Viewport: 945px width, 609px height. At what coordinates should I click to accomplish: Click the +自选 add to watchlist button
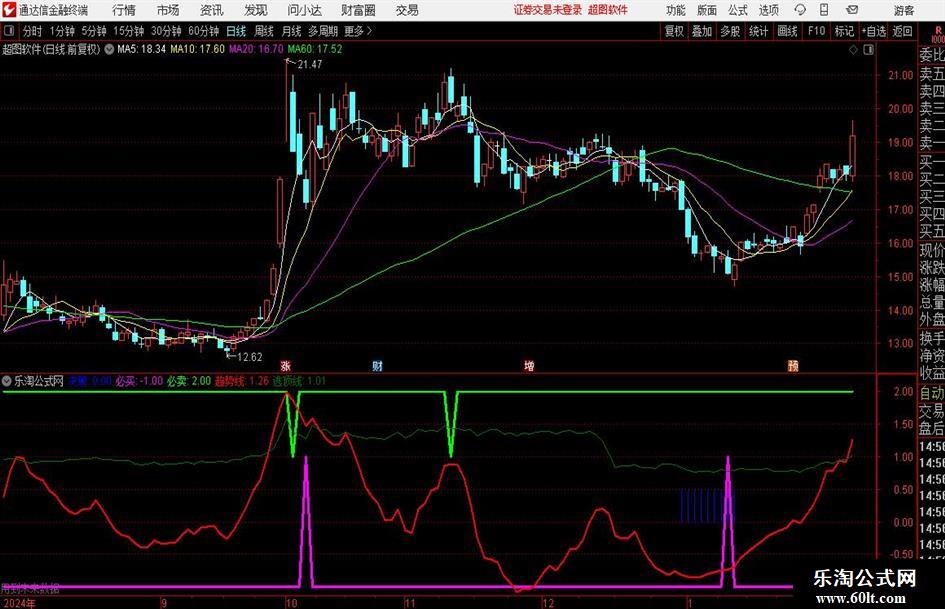tap(874, 31)
